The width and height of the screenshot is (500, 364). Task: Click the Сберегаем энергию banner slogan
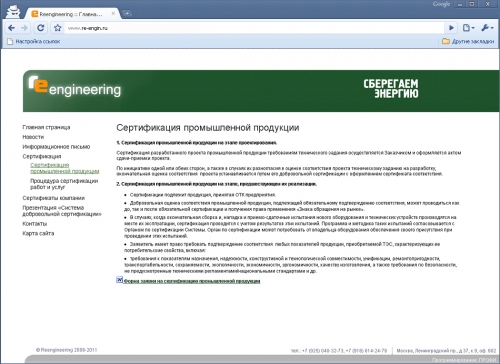[x=391, y=89]
